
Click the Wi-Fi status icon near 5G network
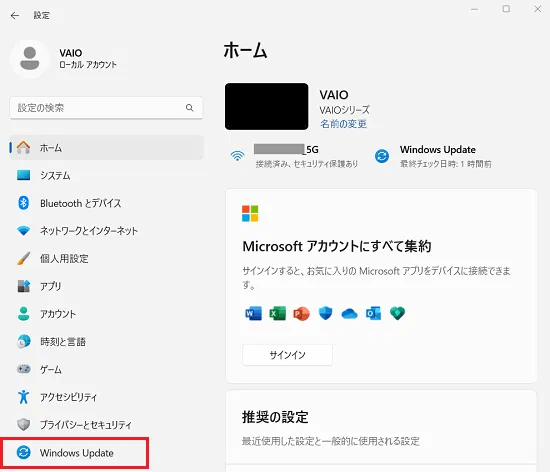(x=237, y=156)
